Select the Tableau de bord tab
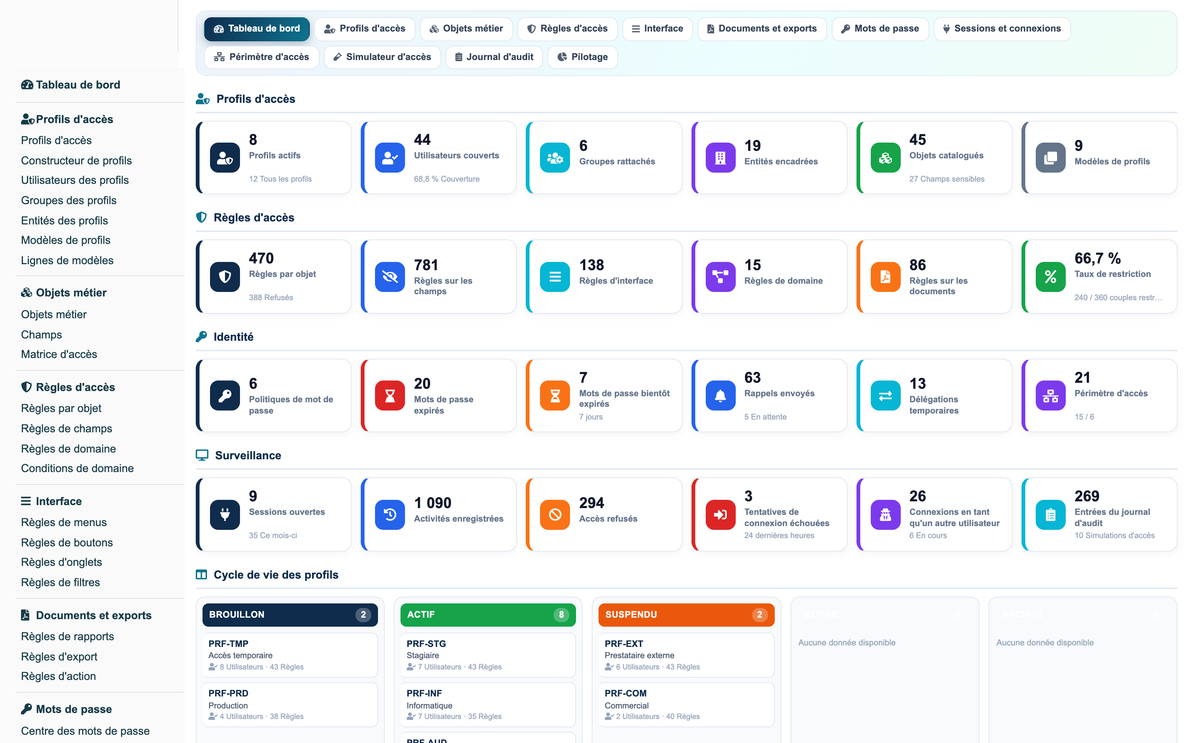 coord(257,29)
